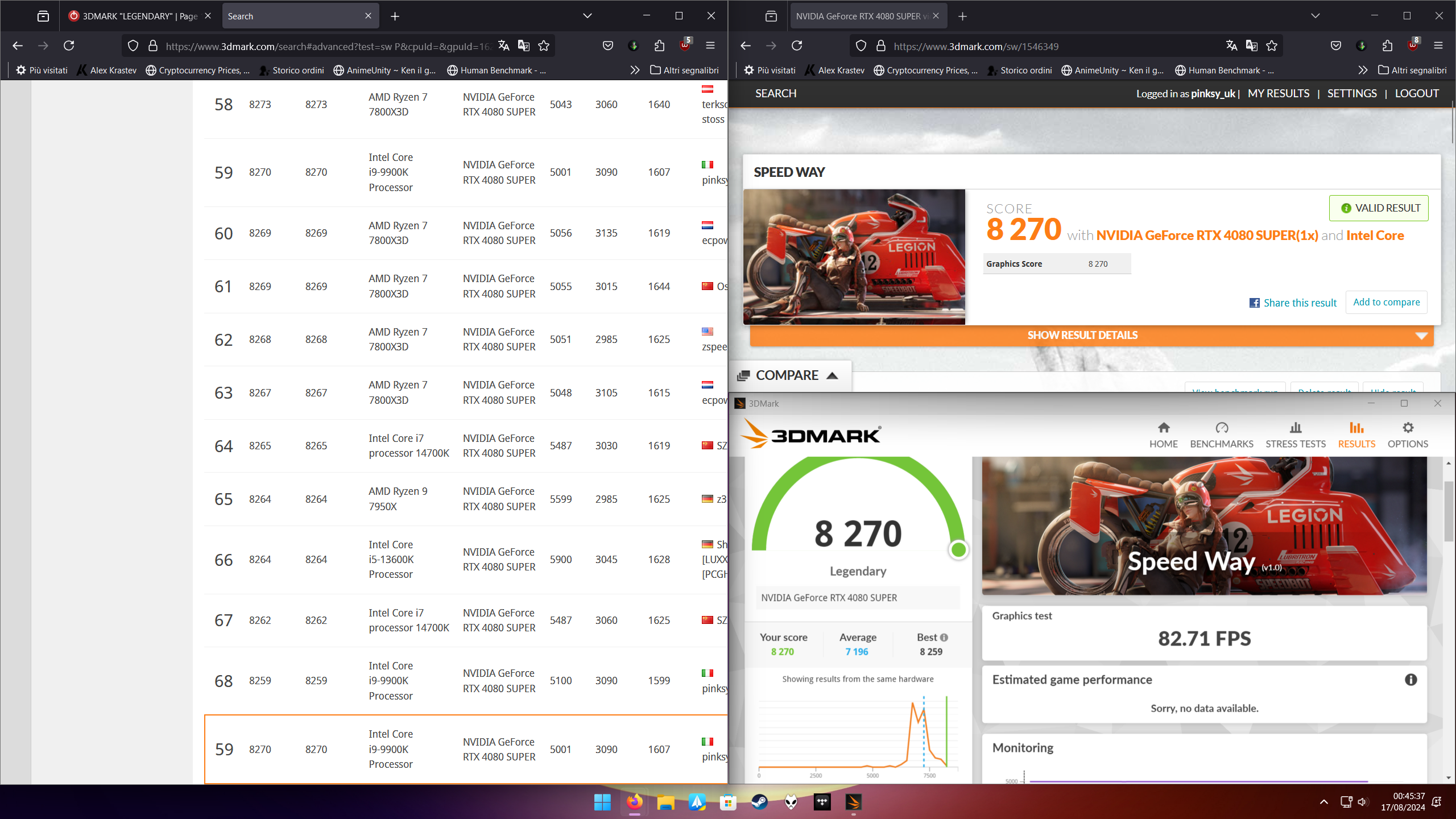Click the Add to compare button
1456x819 pixels.
point(1386,302)
